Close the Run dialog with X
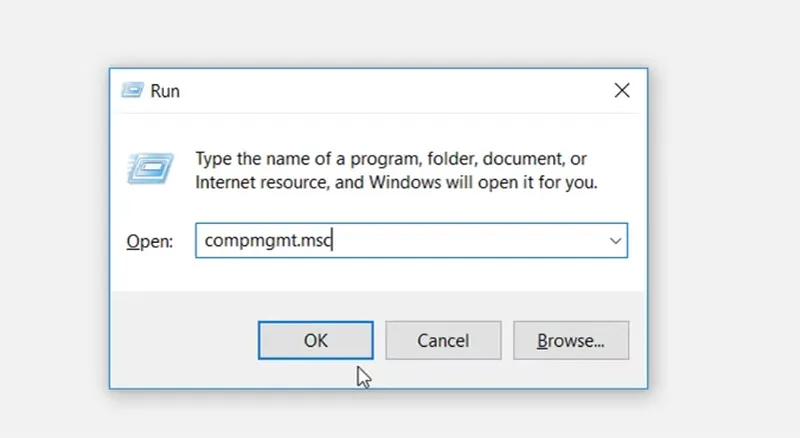The width and height of the screenshot is (800, 438). 622,90
